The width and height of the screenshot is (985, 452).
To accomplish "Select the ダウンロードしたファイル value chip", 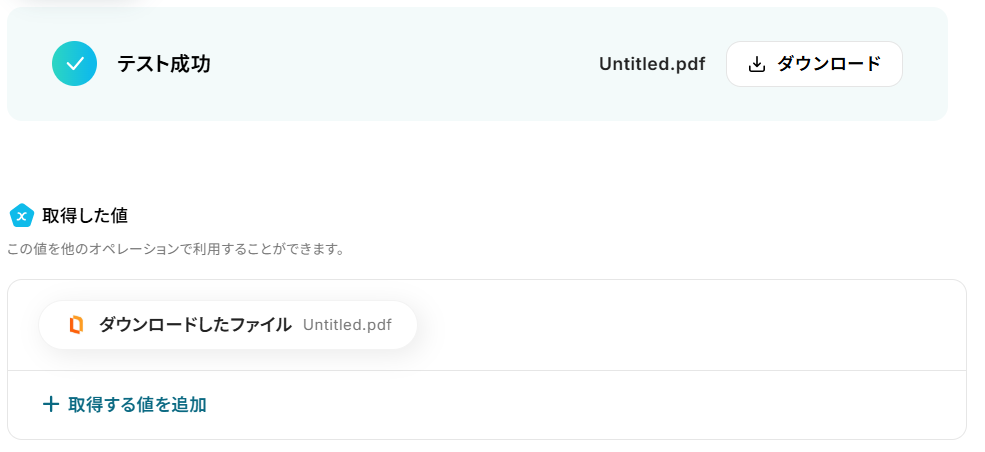I will (228, 325).
